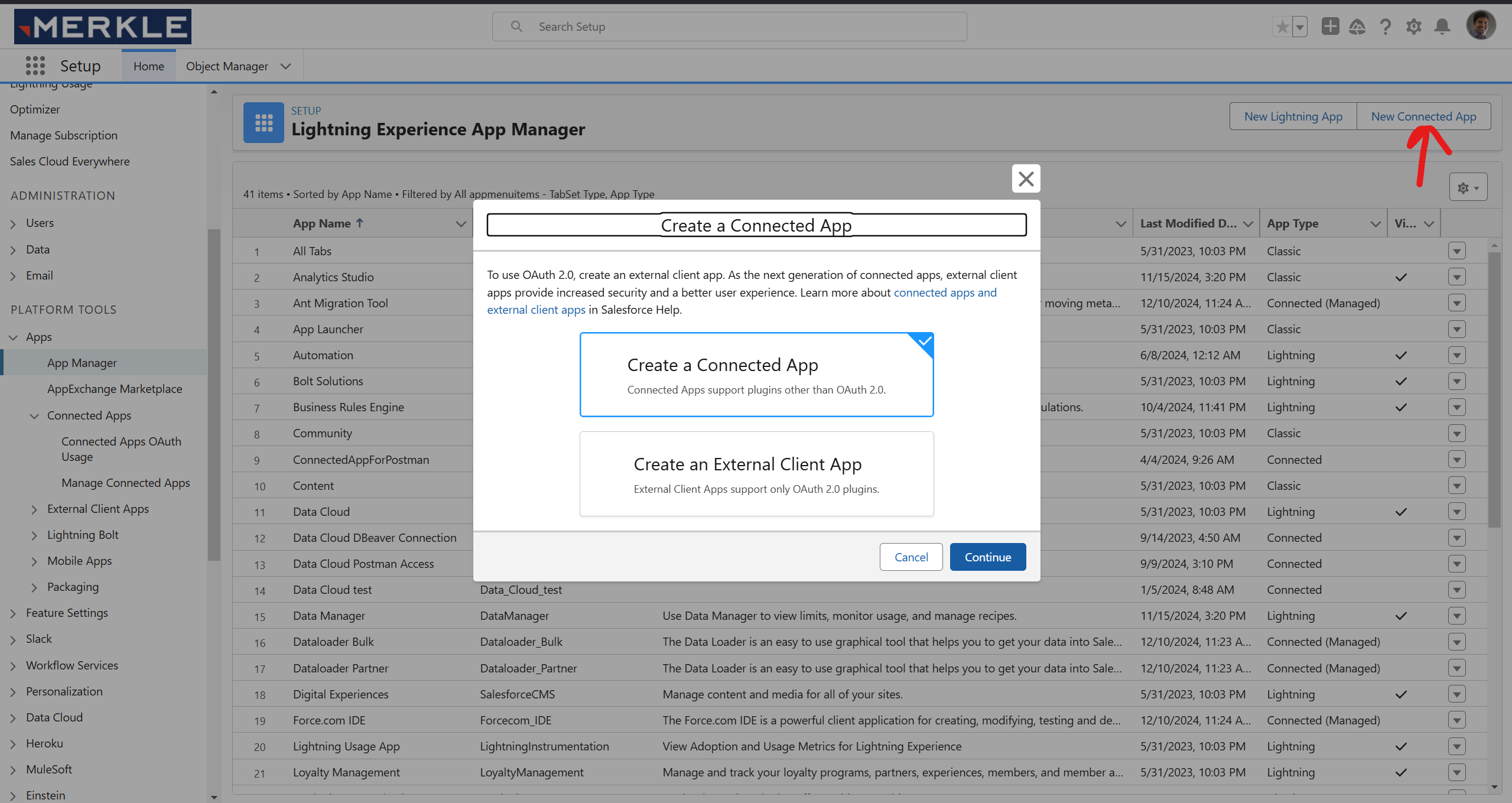Open the App Launcher waffle icon

click(x=35, y=66)
